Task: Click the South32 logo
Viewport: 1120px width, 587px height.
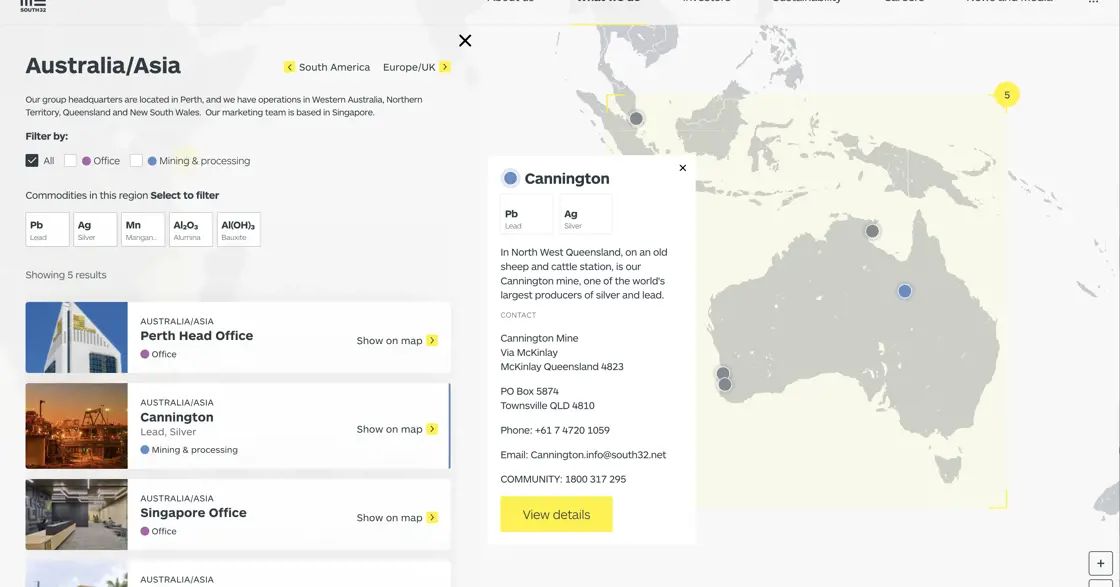Action: coord(33,5)
